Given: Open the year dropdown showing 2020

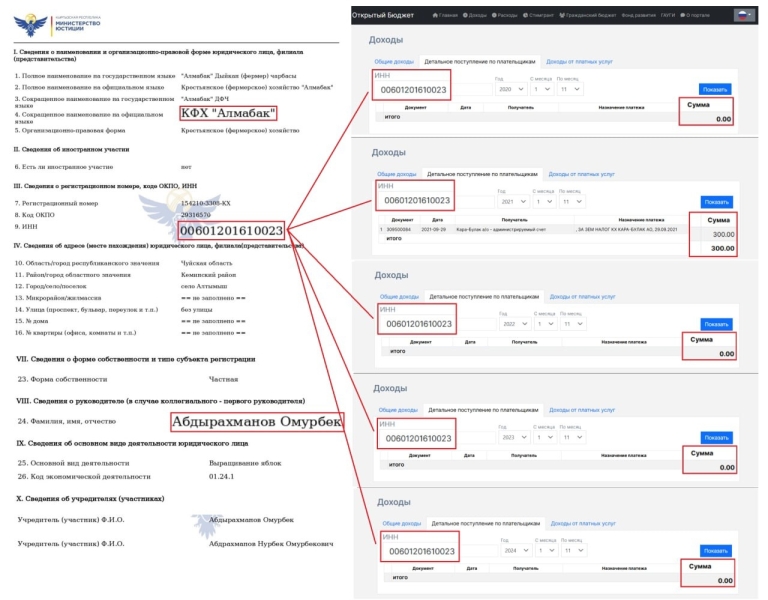Looking at the screenshot, I should click(x=510, y=89).
